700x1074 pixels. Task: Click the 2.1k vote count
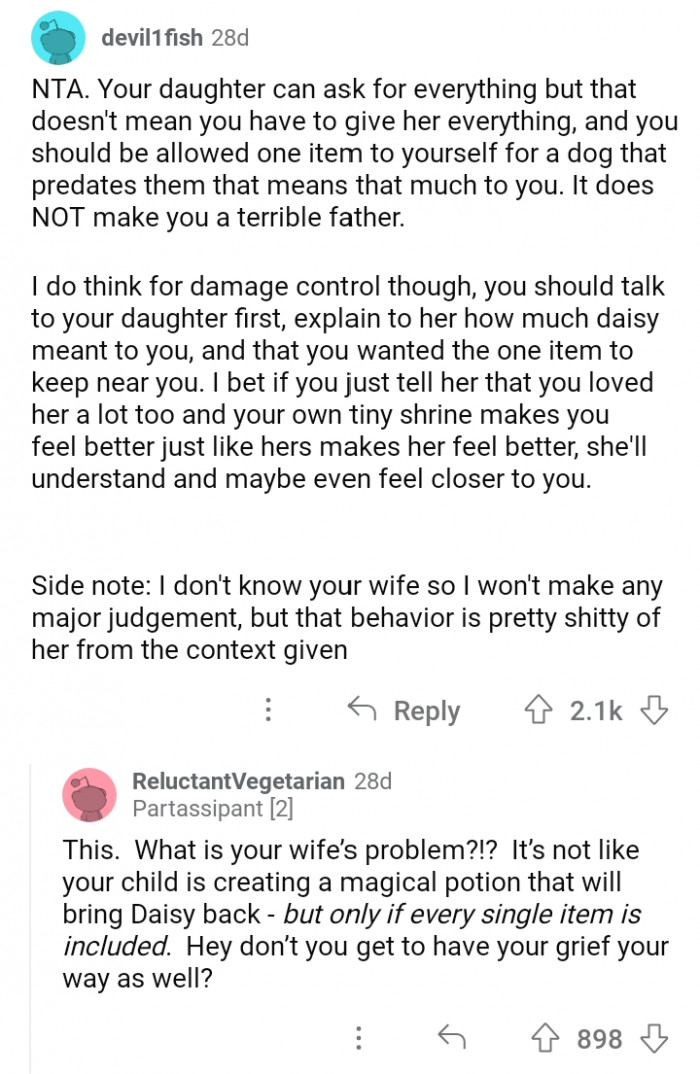[596, 710]
